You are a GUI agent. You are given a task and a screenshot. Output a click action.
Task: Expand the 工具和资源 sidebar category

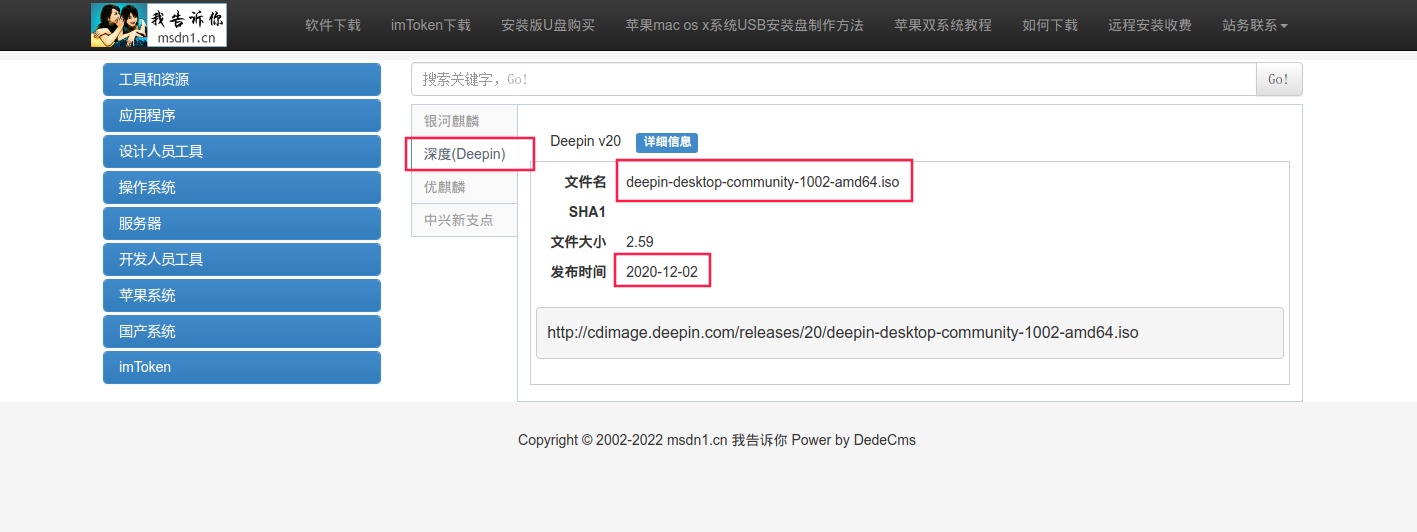tap(242, 80)
